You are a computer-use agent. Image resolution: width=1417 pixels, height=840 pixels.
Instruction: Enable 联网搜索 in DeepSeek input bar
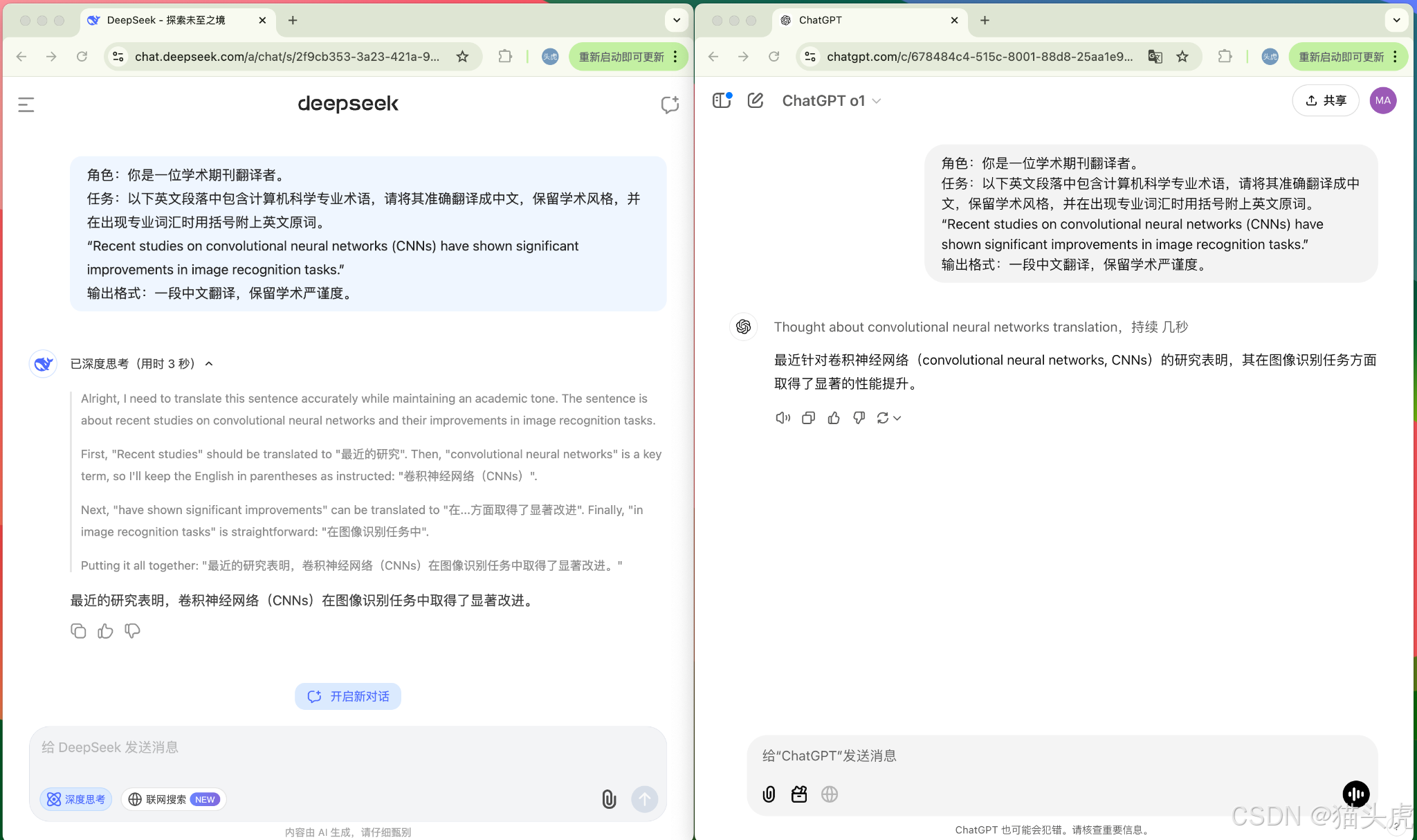pyautogui.click(x=173, y=799)
